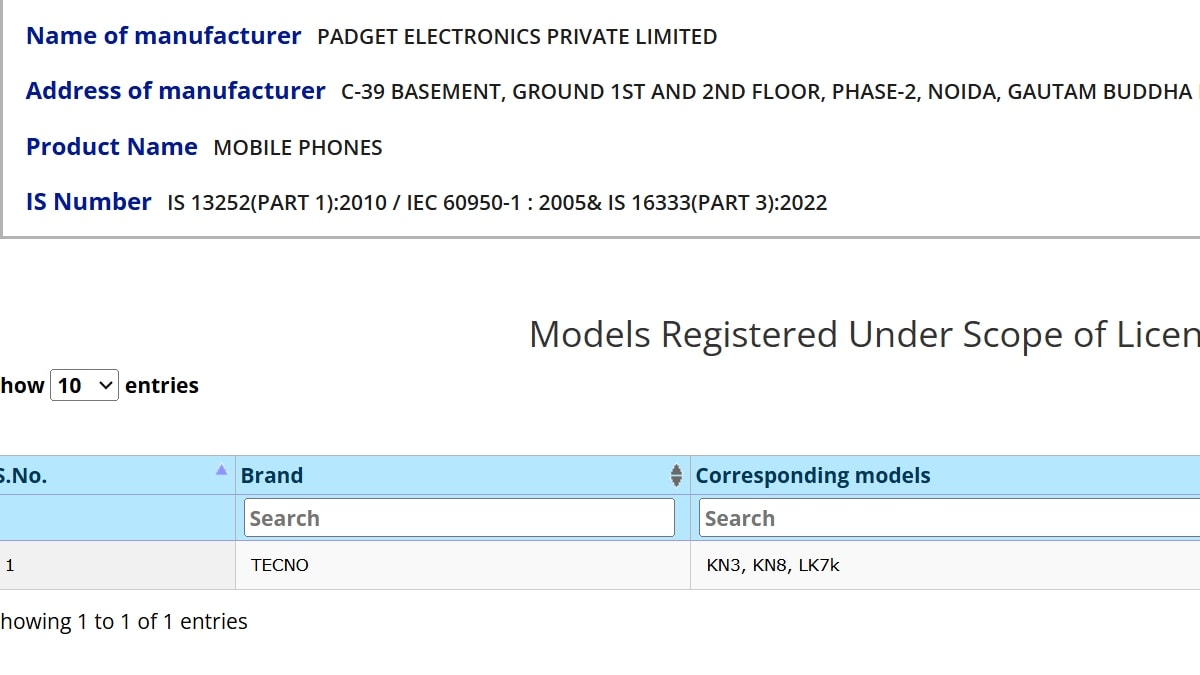This screenshot has width=1200, height=675.
Task: Open the entries count dropdown
Action: (84, 385)
